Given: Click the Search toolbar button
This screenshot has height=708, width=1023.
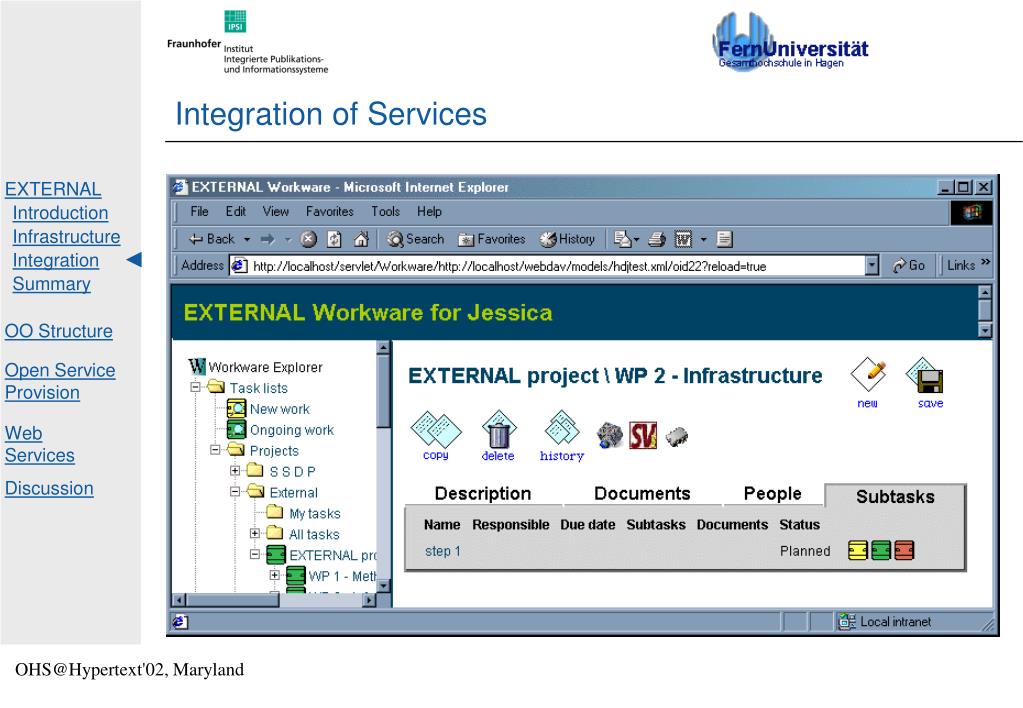Looking at the screenshot, I should (416, 239).
